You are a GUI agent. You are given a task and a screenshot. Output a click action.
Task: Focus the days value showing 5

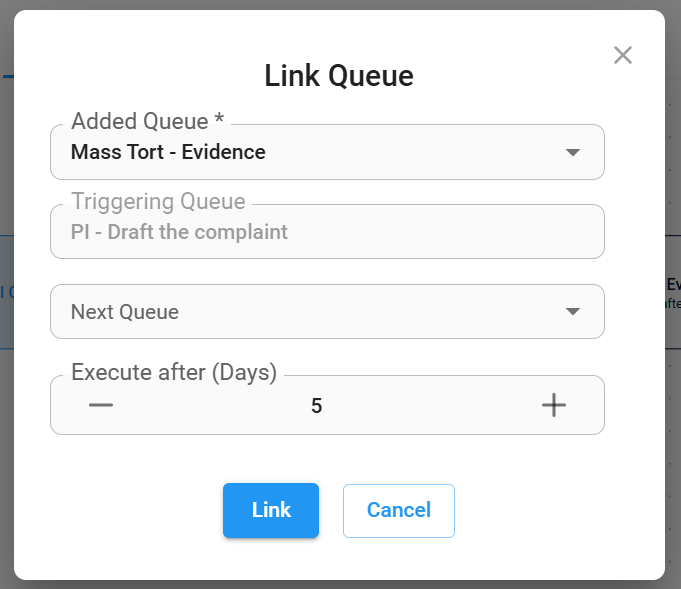pos(317,406)
